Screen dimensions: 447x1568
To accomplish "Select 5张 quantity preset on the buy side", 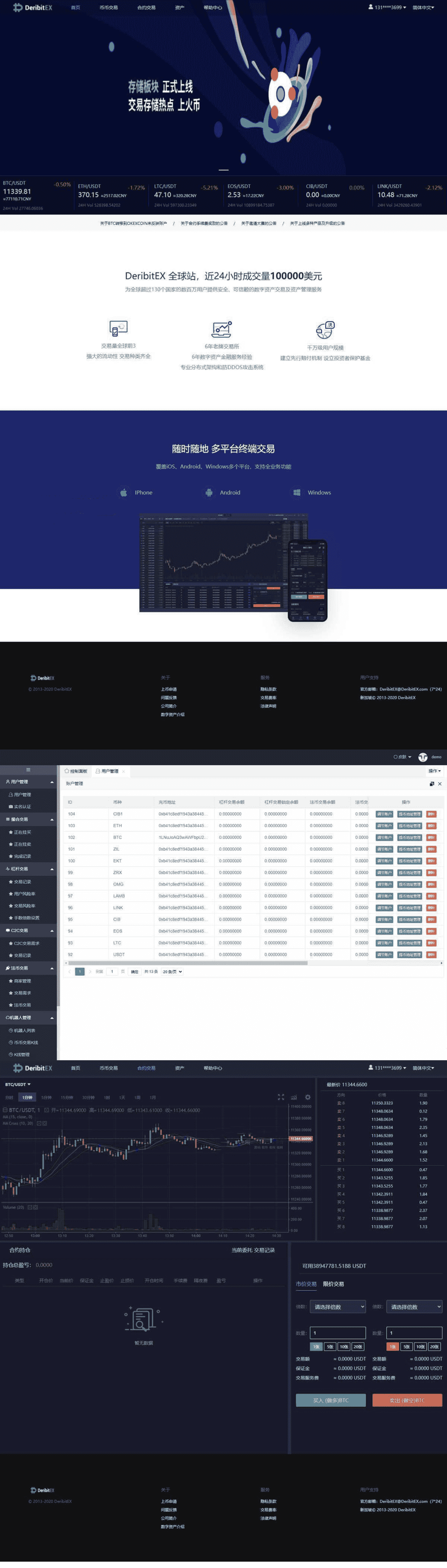I will pyautogui.click(x=330, y=1346).
